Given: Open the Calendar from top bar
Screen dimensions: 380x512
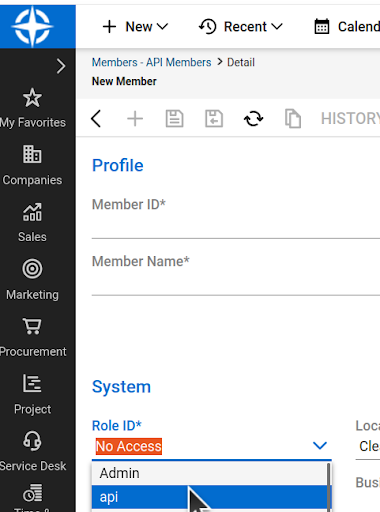Looking at the screenshot, I should click(x=347, y=27).
